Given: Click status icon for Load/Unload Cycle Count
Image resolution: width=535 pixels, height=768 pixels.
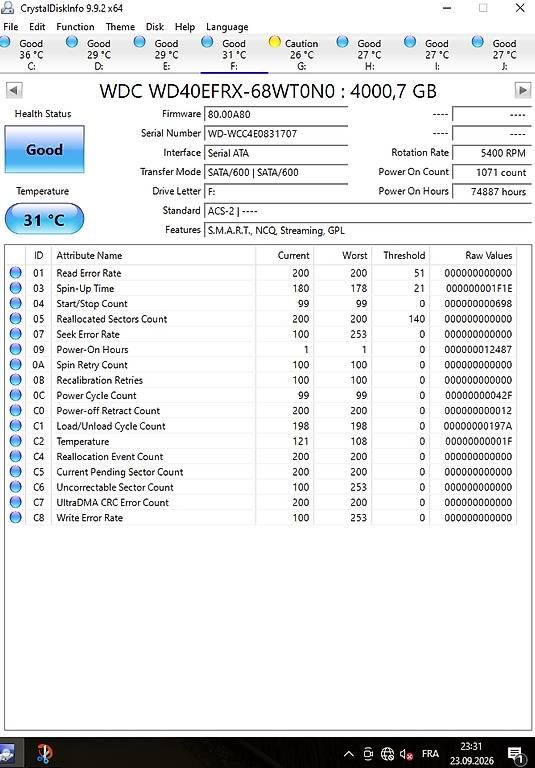Looking at the screenshot, I should coord(16,426).
